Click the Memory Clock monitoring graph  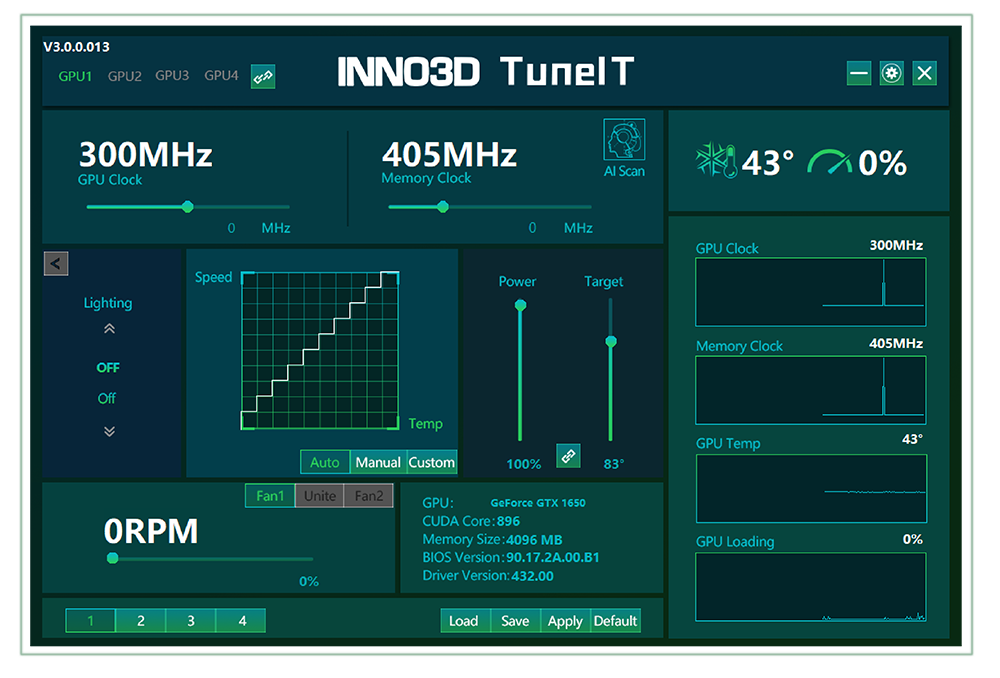click(x=811, y=390)
